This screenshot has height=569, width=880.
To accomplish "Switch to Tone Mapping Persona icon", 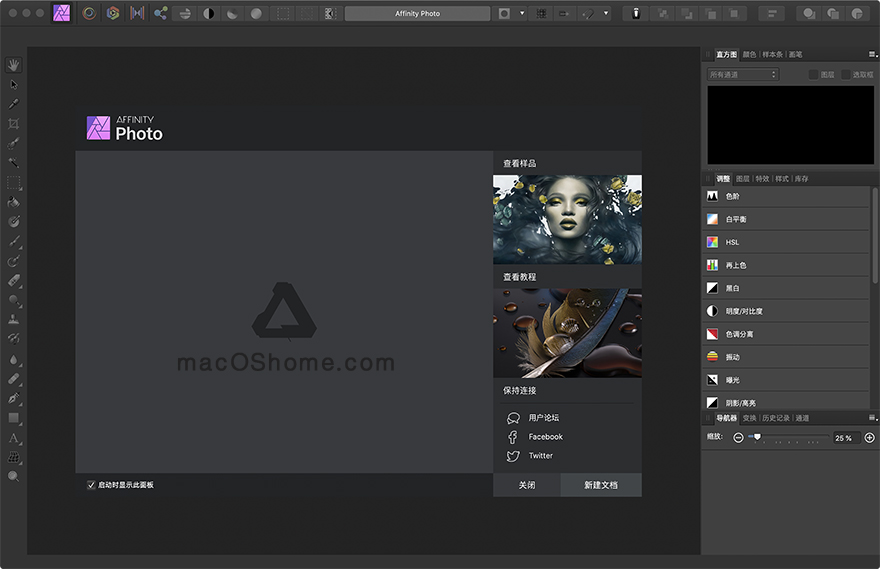I will [x=137, y=13].
